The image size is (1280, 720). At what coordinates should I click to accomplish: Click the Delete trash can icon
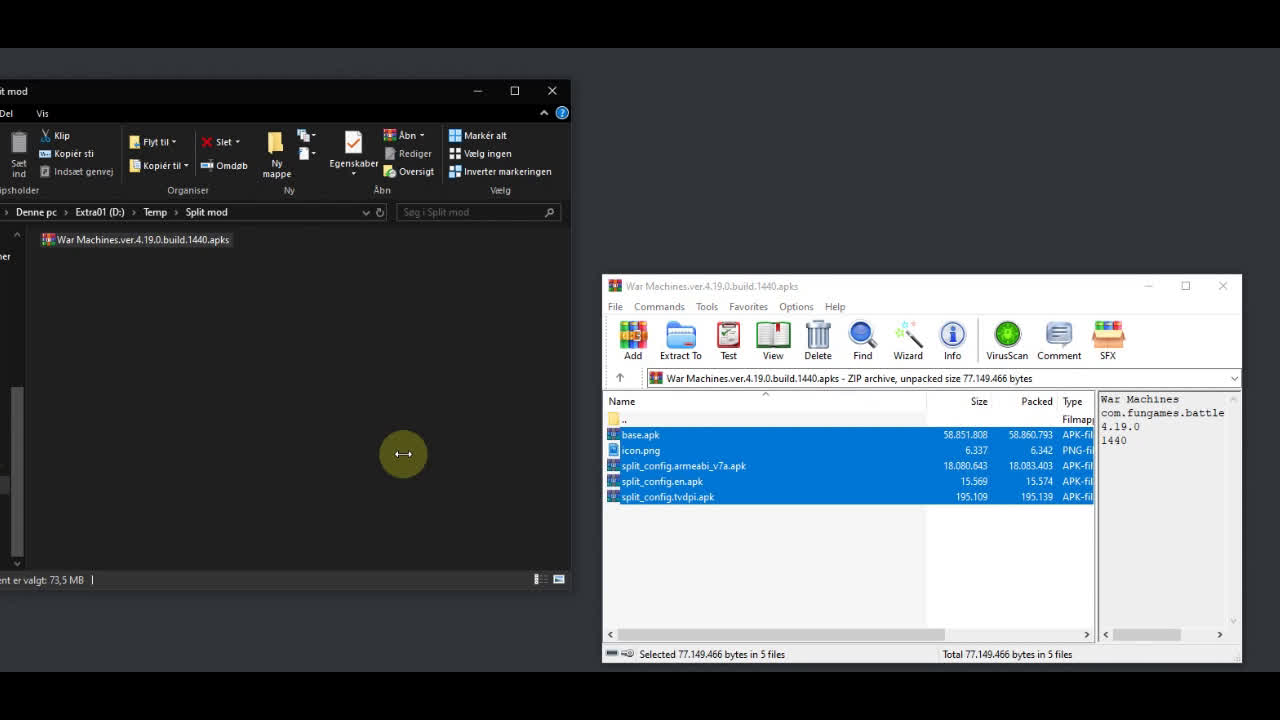(x=817, y=340)
